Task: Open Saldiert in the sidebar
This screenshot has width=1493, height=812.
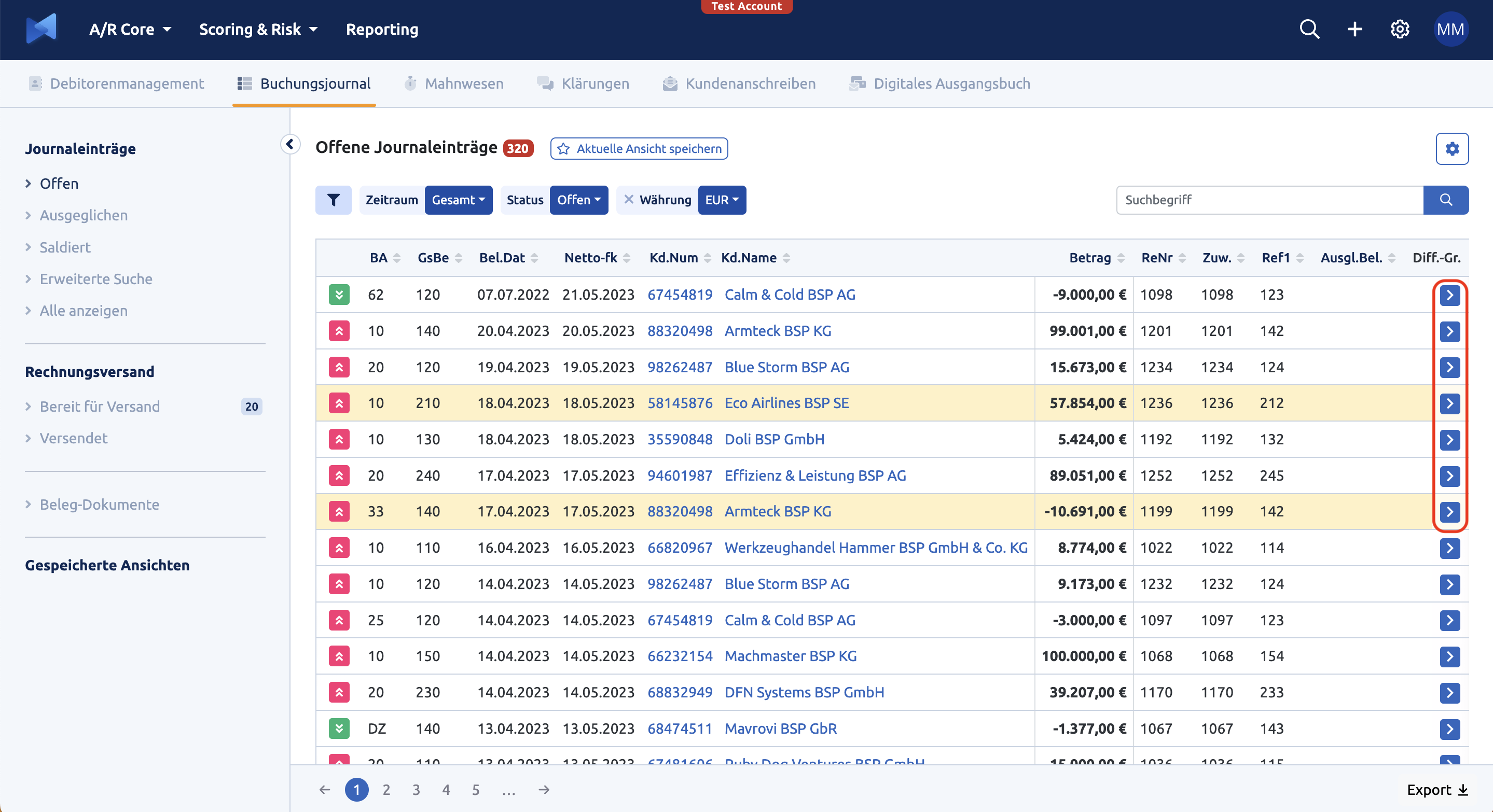Action: (65, 247)
